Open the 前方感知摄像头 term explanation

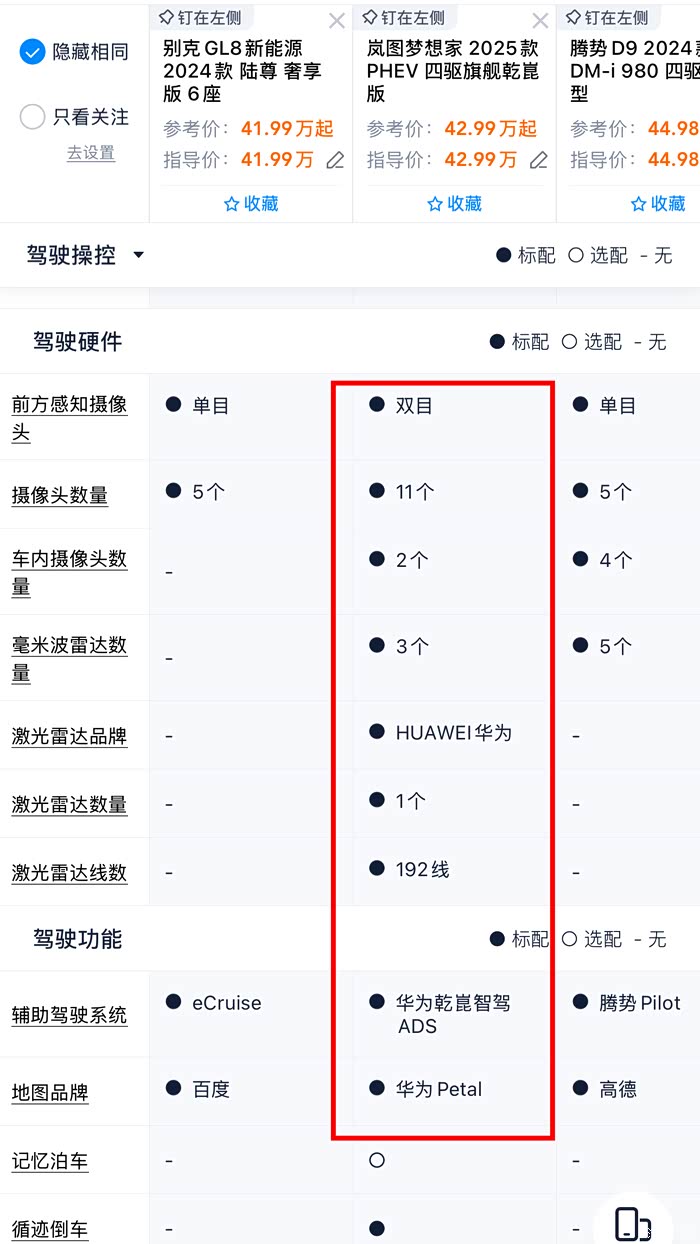pyautogui.click(x=69, y=418)
